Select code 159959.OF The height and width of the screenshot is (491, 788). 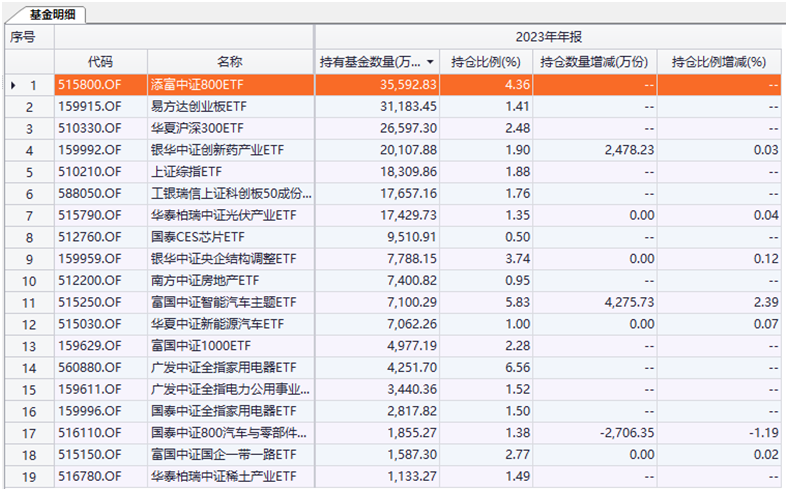point(89,259)
